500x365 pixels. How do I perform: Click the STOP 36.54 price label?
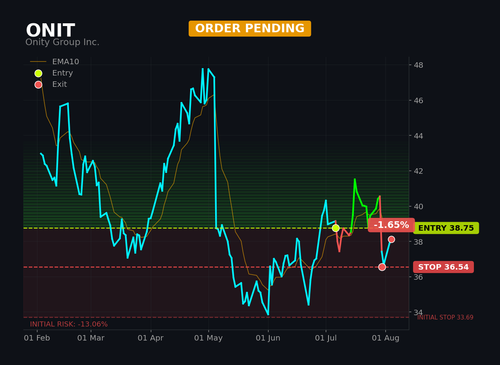pyautogui.click(x=443, y=267)
